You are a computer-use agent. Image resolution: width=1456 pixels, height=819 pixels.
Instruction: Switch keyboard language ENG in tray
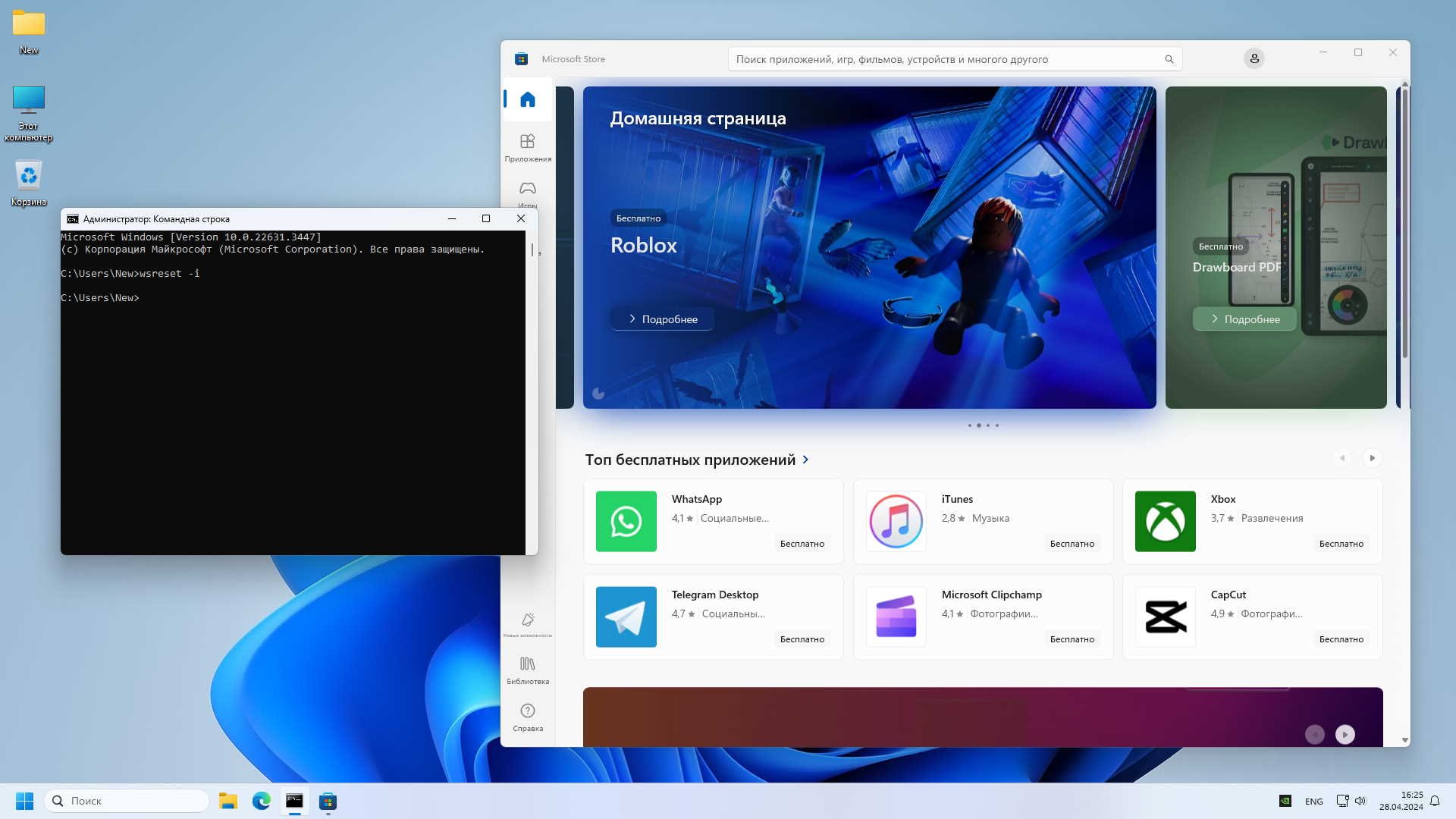pos(1313,802)
